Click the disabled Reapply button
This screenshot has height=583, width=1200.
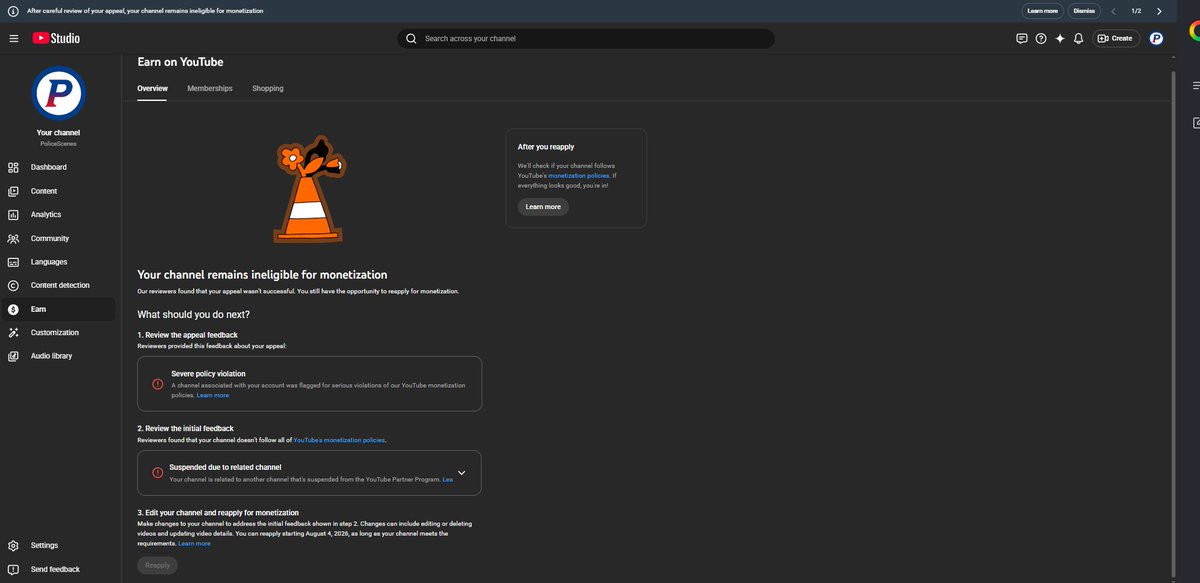coord(157,565)
